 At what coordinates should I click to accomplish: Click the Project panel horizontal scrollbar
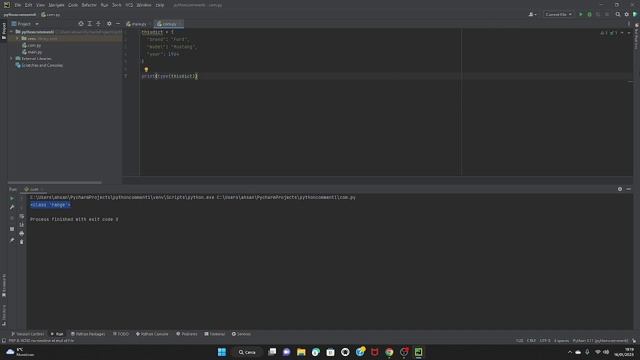coord(54,182)
